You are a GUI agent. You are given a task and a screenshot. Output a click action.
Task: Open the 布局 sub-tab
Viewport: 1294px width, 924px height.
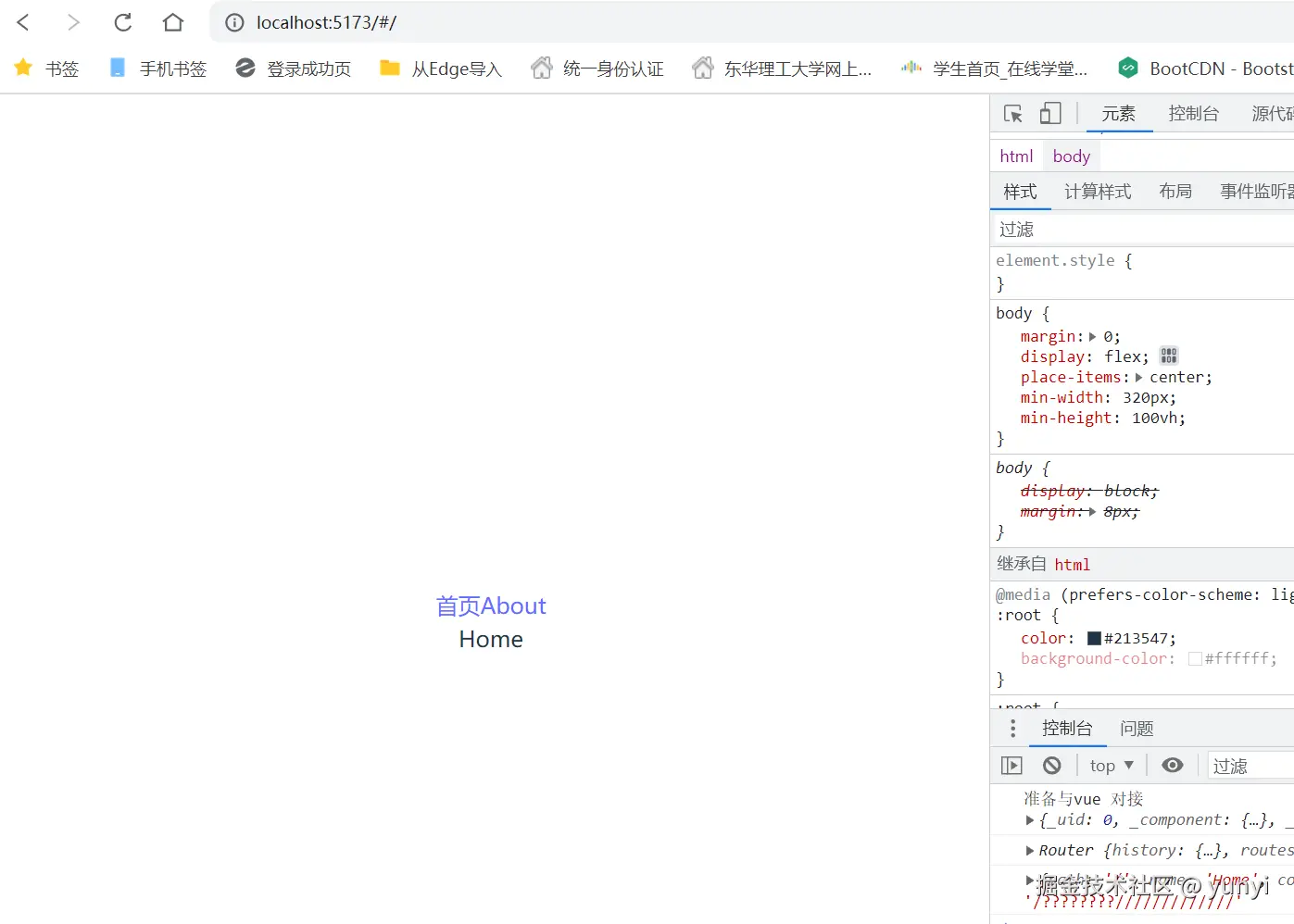coord(1175,192)
